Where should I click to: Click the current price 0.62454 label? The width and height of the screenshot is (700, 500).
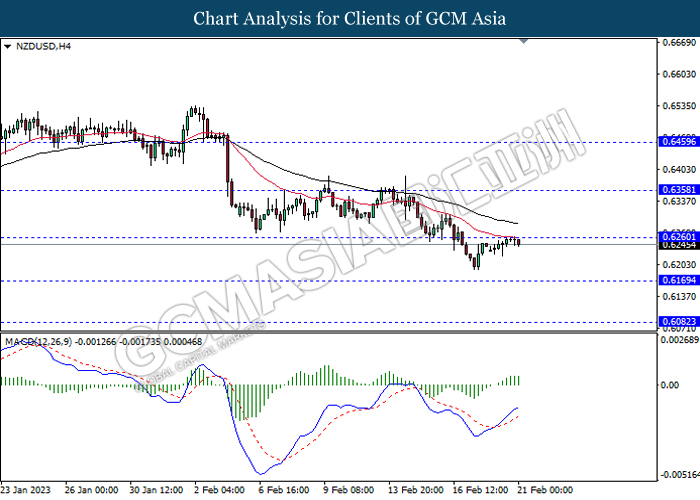[679, 245]
